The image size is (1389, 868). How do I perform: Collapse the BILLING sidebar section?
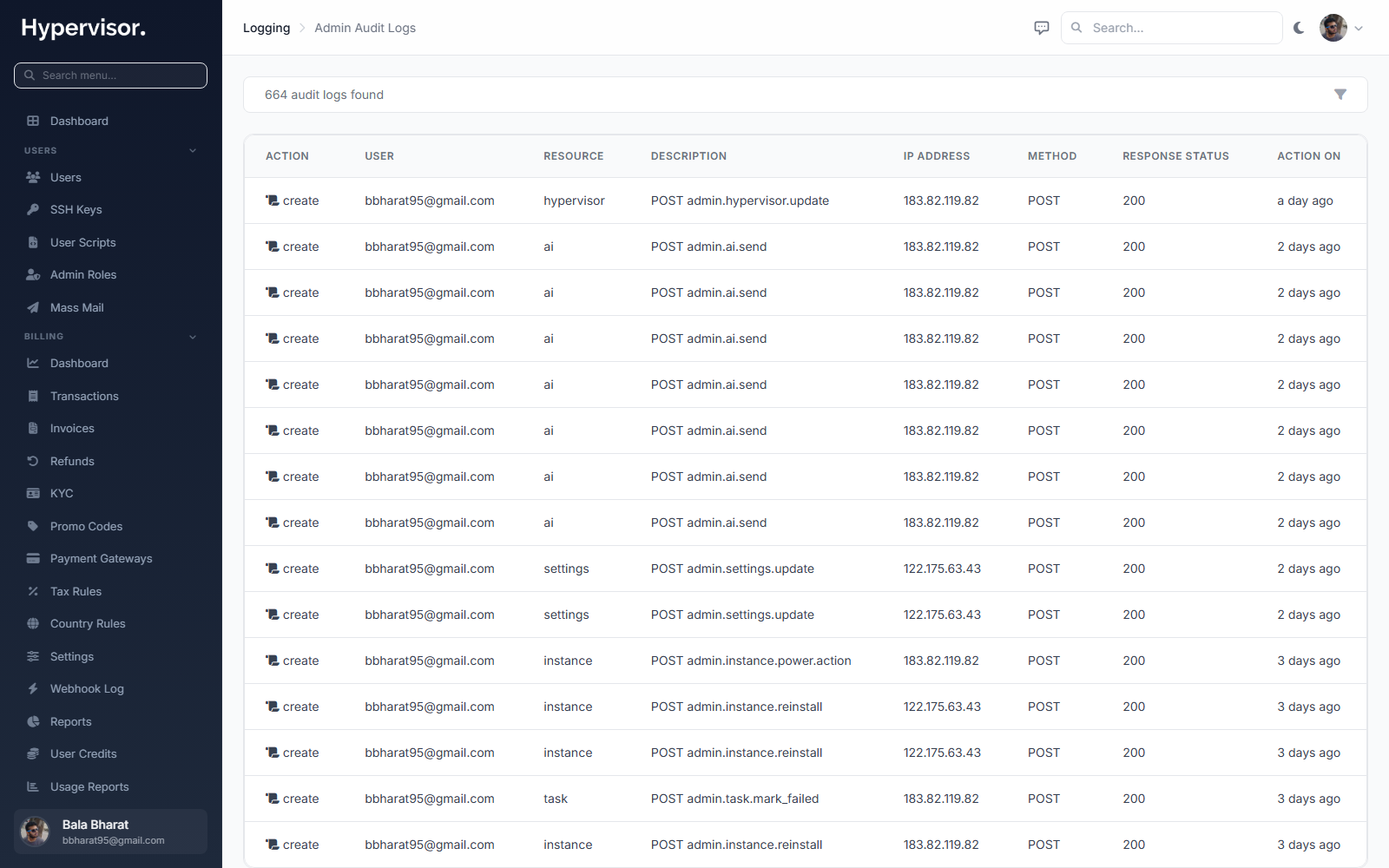click(193, 337)
